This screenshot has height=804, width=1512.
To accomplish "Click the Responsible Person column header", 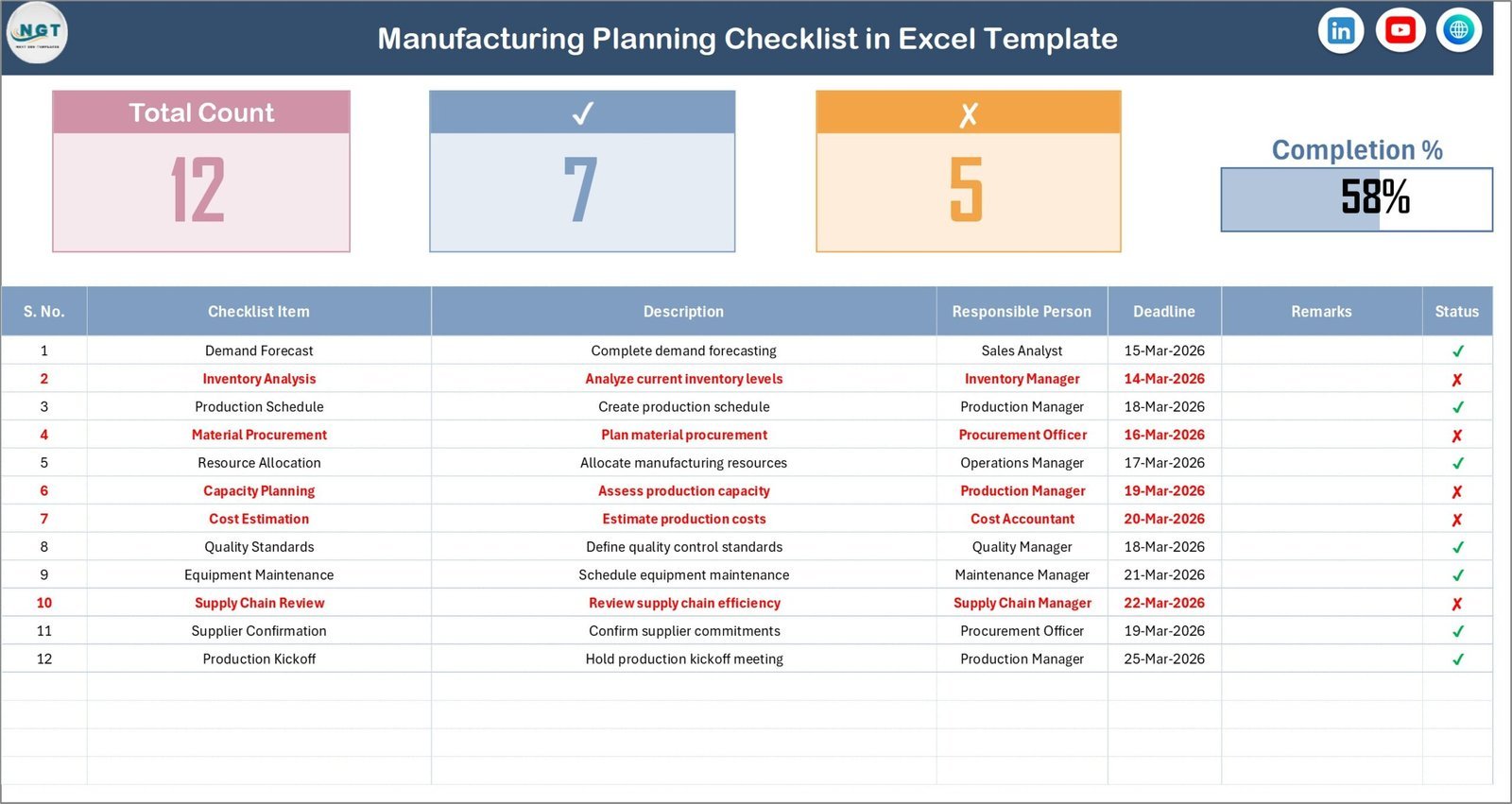I will [1022, 312].
